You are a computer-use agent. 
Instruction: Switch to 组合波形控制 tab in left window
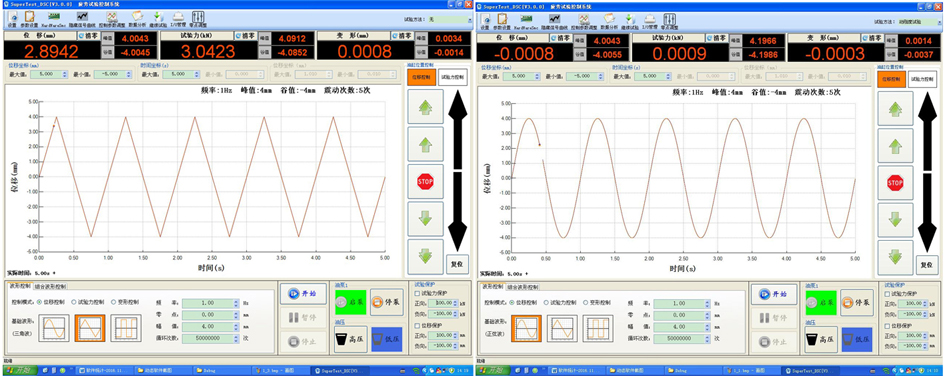50,286
